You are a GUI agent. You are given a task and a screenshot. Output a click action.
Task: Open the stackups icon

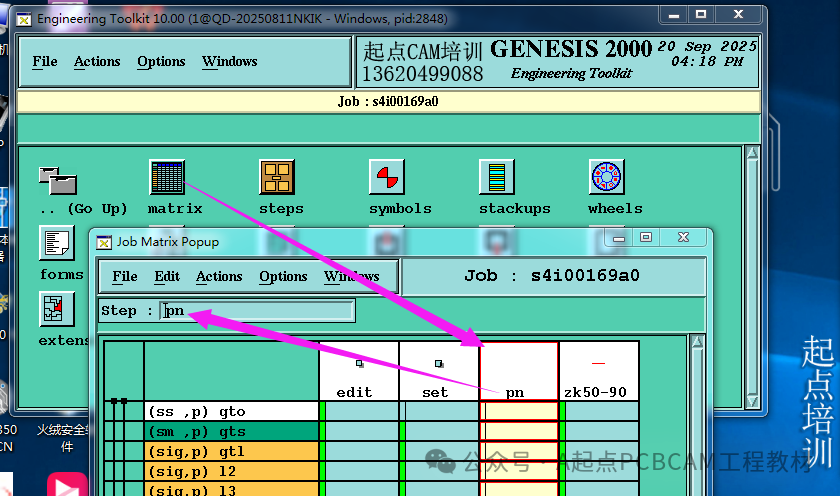(x=497, y=177)
